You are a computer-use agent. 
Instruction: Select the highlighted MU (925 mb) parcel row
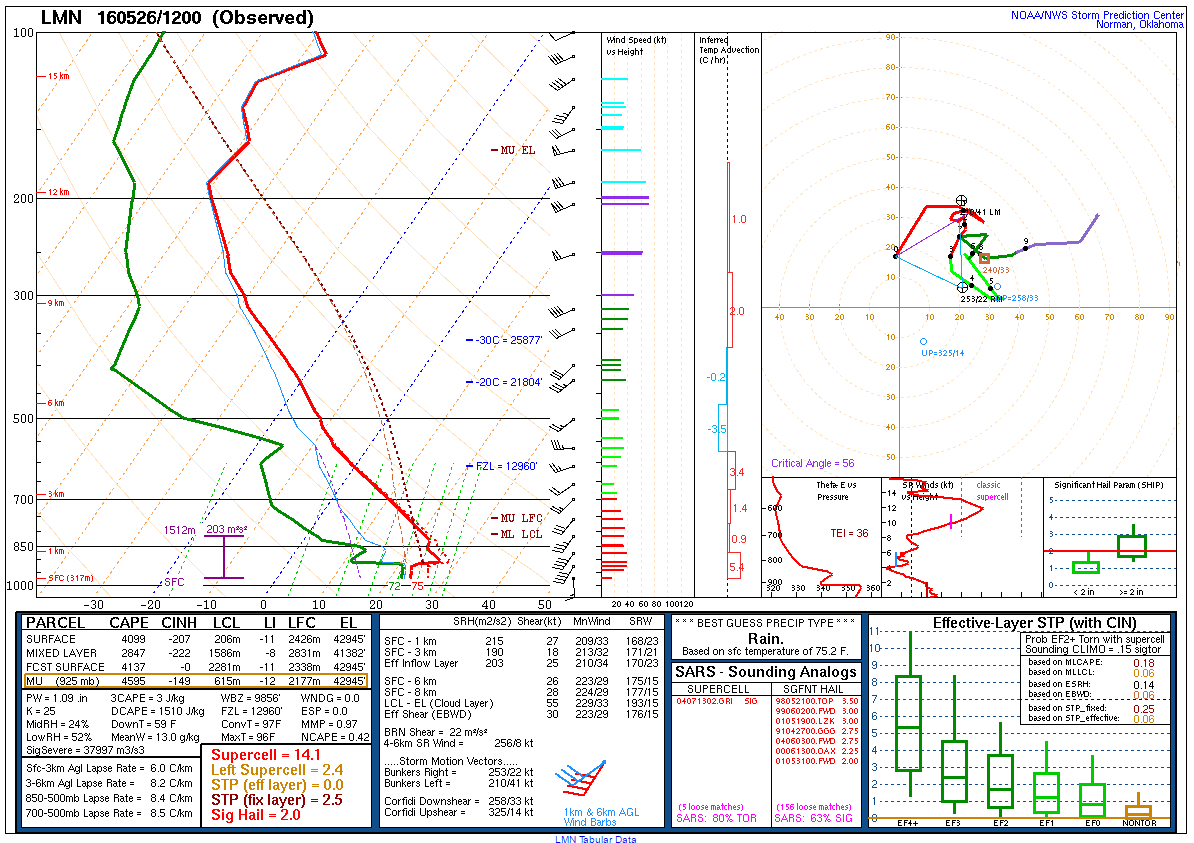[196, 681]
